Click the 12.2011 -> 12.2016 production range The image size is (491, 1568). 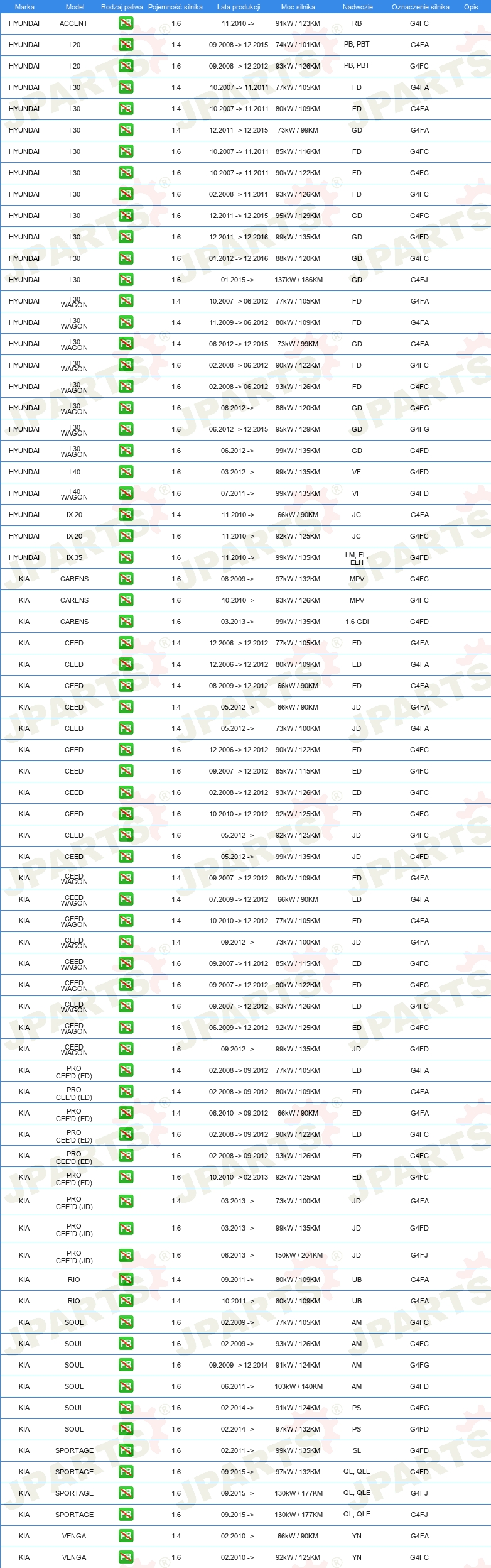pos(239,237)
